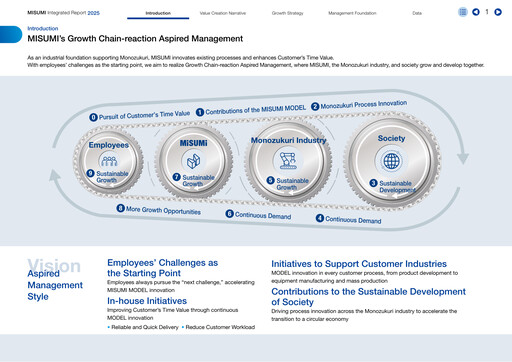Screen dimensions: 512x362
Task: Click "Reduce Customer Workload" bullet
Action: pos(220,327)
